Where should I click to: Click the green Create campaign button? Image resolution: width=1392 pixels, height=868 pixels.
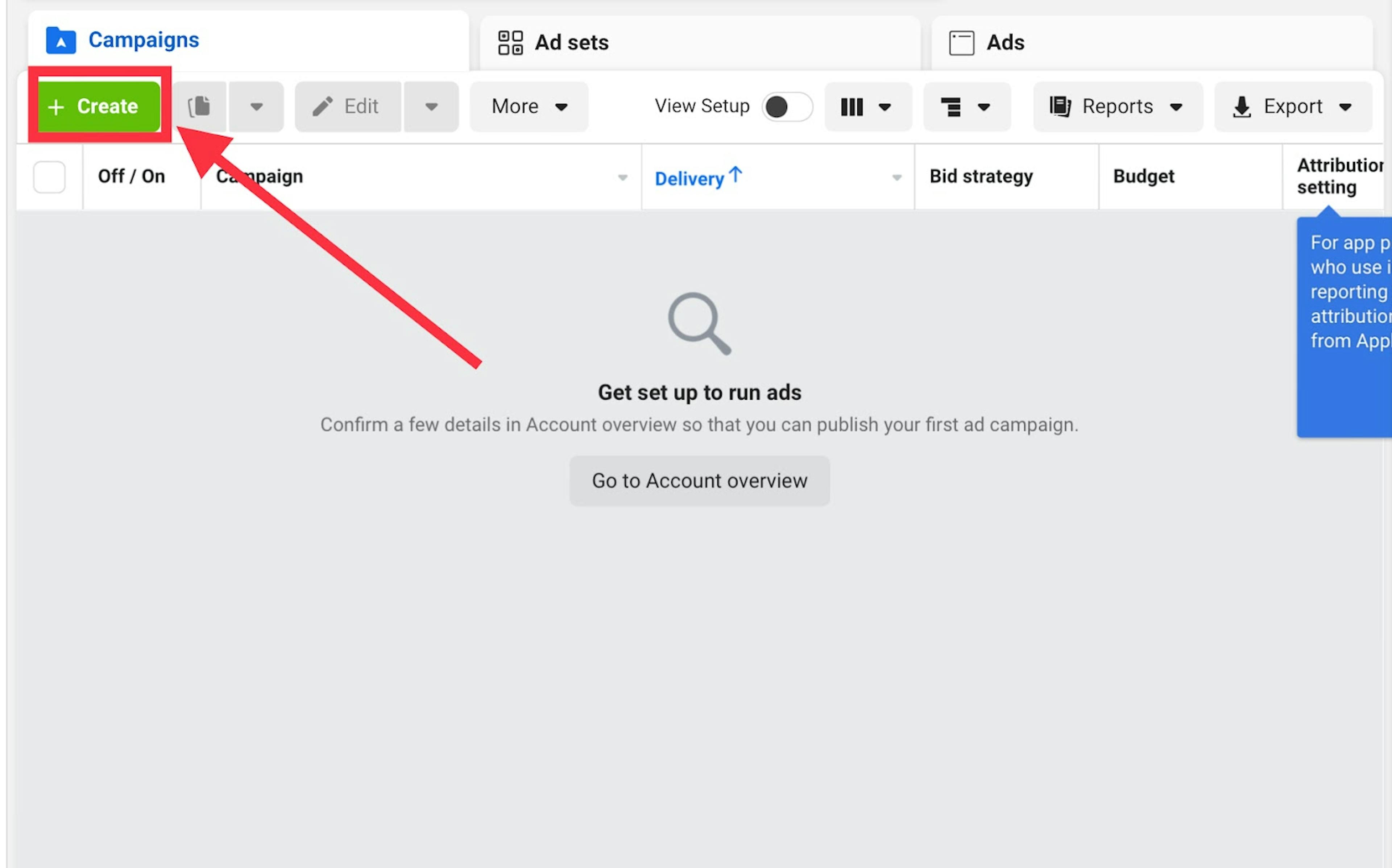(x=98, y=106)
